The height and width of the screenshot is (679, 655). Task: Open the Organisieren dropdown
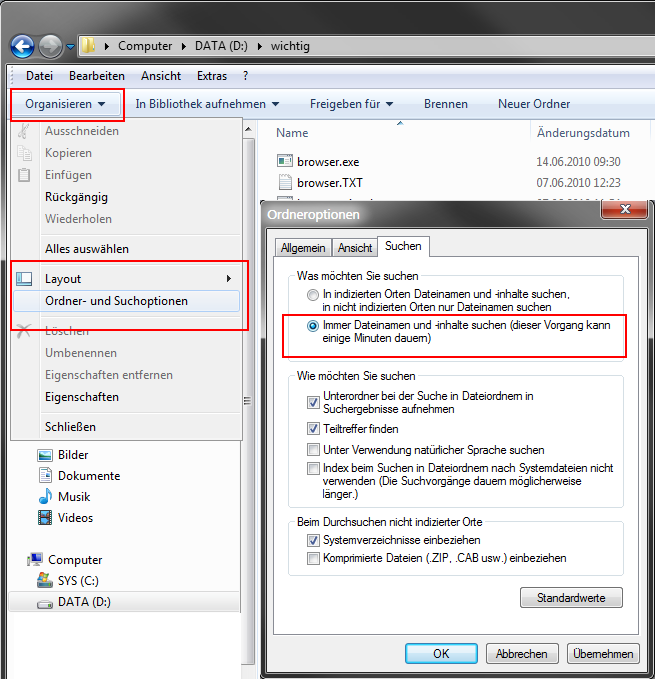click(x=66, y=104)
